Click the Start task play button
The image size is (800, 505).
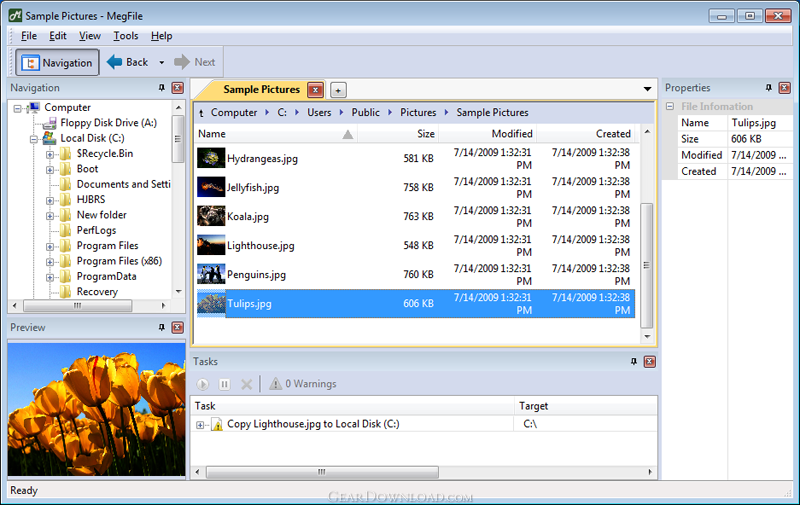pyautogui.click(x=203, y=384)
